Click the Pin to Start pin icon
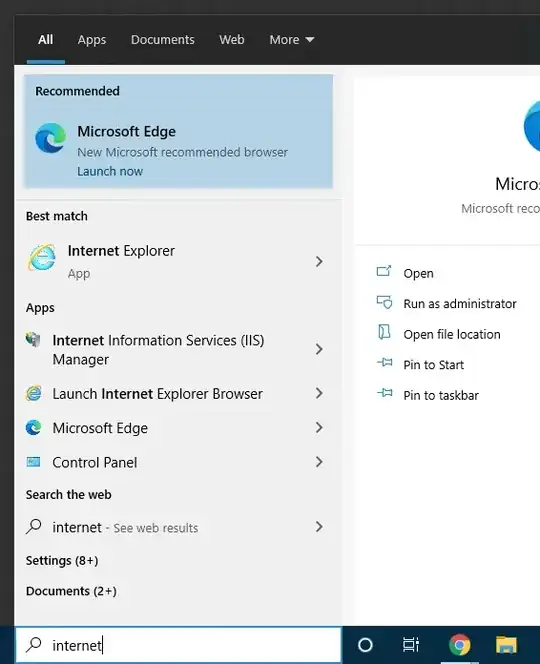Viewport: 540px width, 664px height. (385, 362)
